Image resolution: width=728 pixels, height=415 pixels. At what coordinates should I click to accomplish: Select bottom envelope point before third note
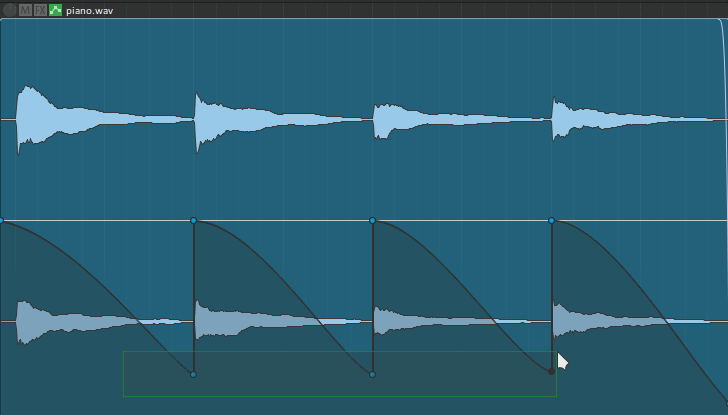[373, 374]
